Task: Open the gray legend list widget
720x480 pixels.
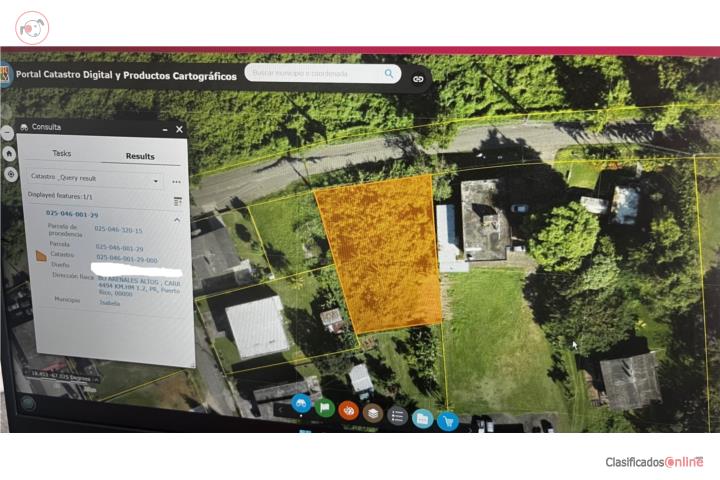Action: tap(398, 416)
